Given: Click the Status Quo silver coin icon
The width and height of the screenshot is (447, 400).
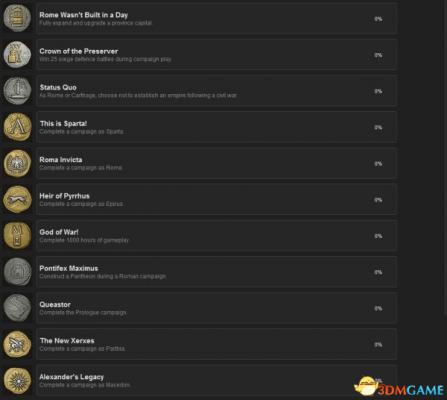Looking at the screenshot, I should pyautogui.click(x=17, y=90).
